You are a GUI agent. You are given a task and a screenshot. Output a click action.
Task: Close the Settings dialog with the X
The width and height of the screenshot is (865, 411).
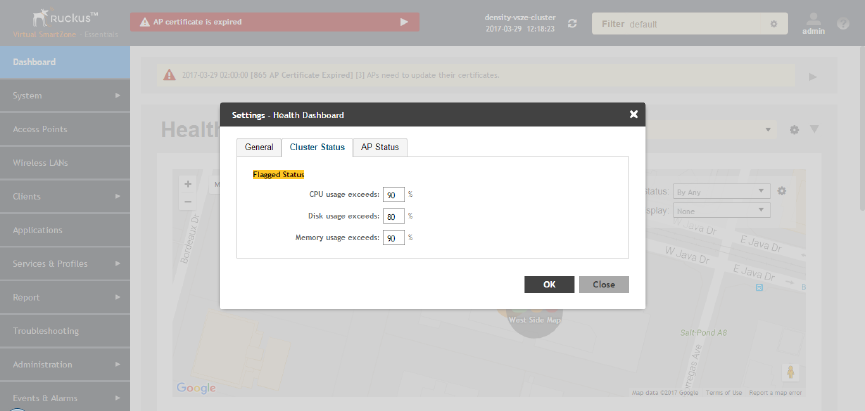tap(633, 114)
